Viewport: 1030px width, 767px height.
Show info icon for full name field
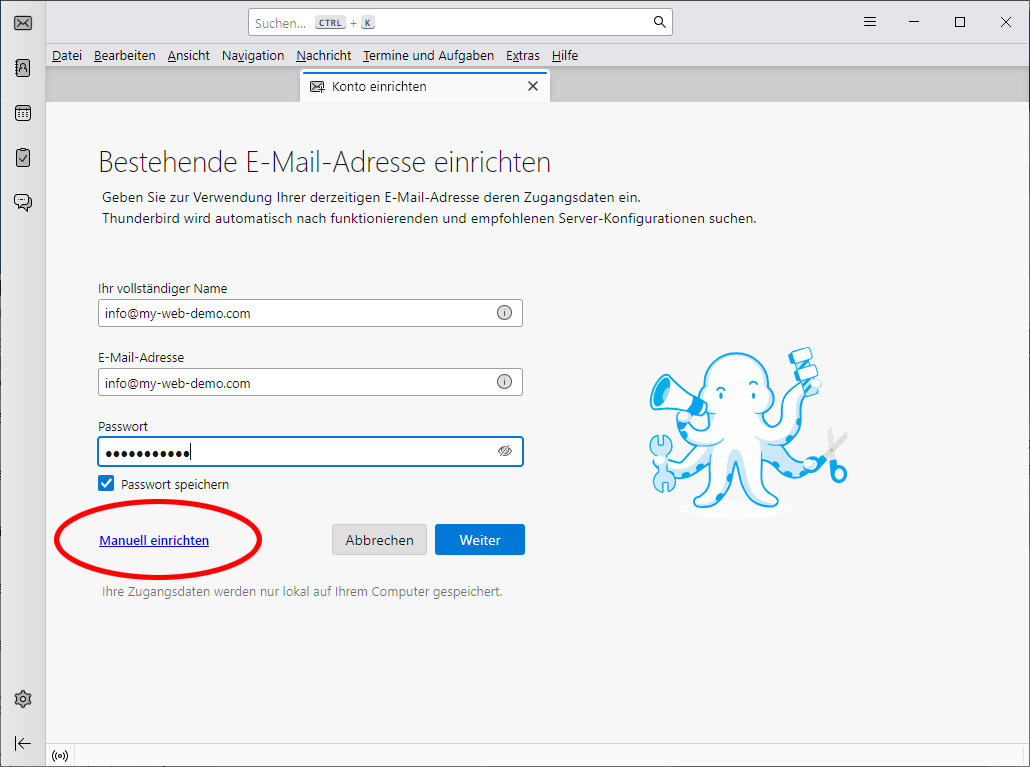pos(504,313)
